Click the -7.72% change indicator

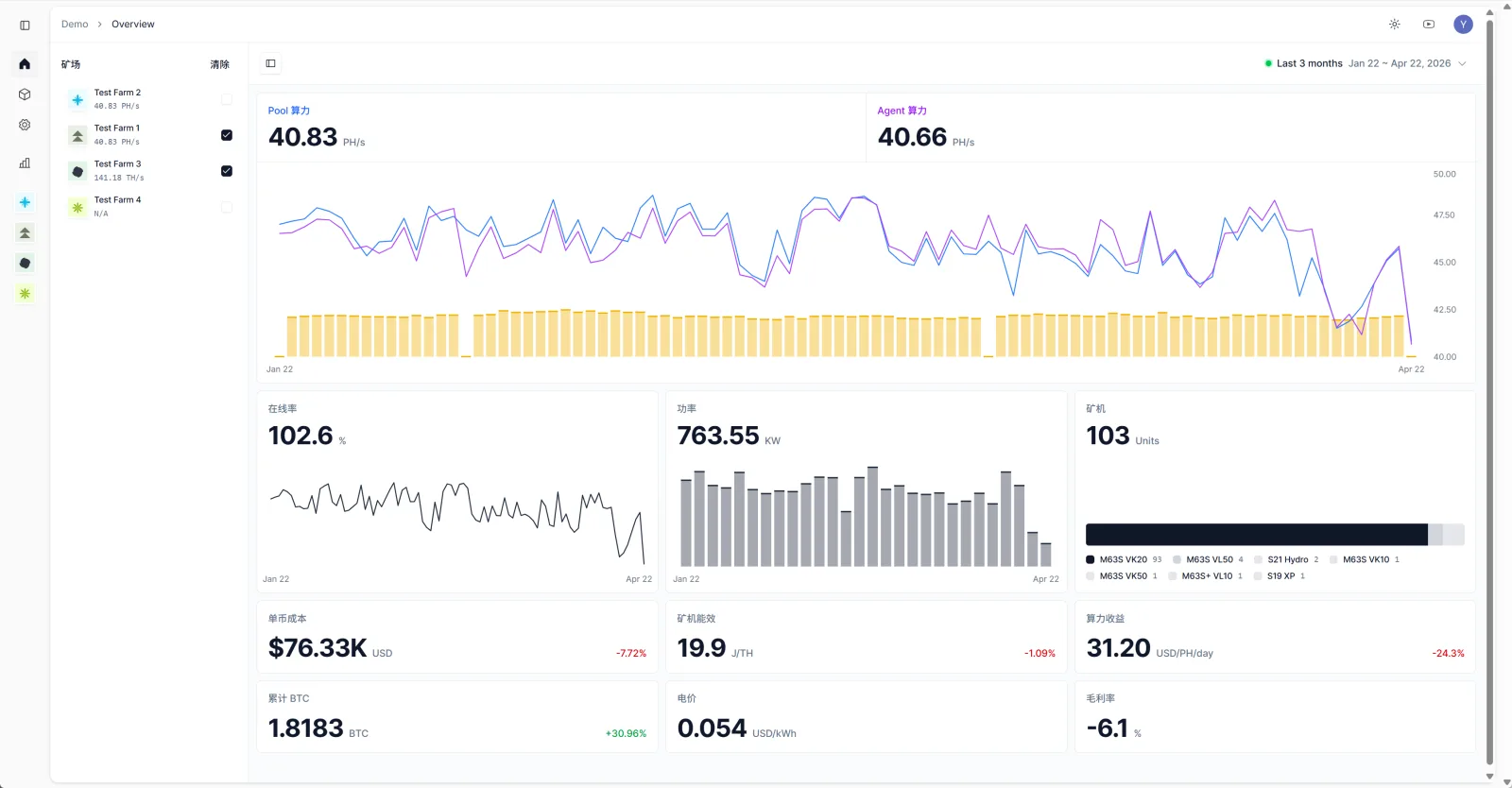pyautogui.click(x=631, y=653)
